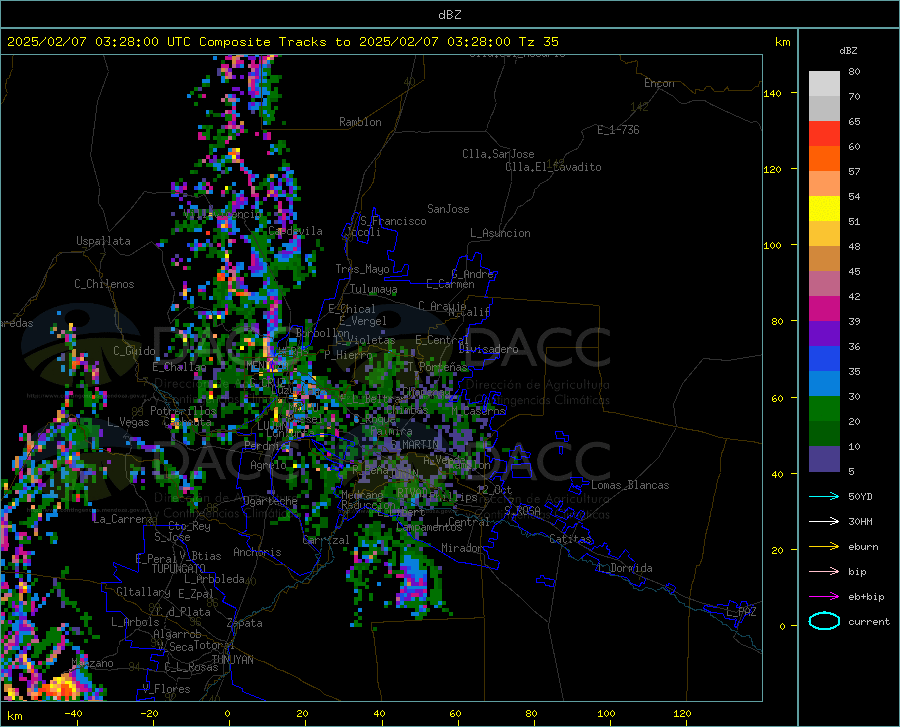Screen dimensions: 900x727
Task: Click the 5 dBZ slate purple swatch
Action: (824, 458)
